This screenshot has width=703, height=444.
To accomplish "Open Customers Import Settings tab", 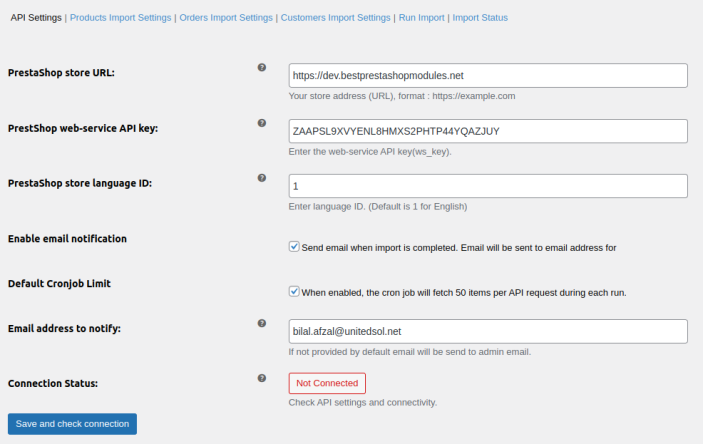I will pyautogui.click(x=335, y=18).
